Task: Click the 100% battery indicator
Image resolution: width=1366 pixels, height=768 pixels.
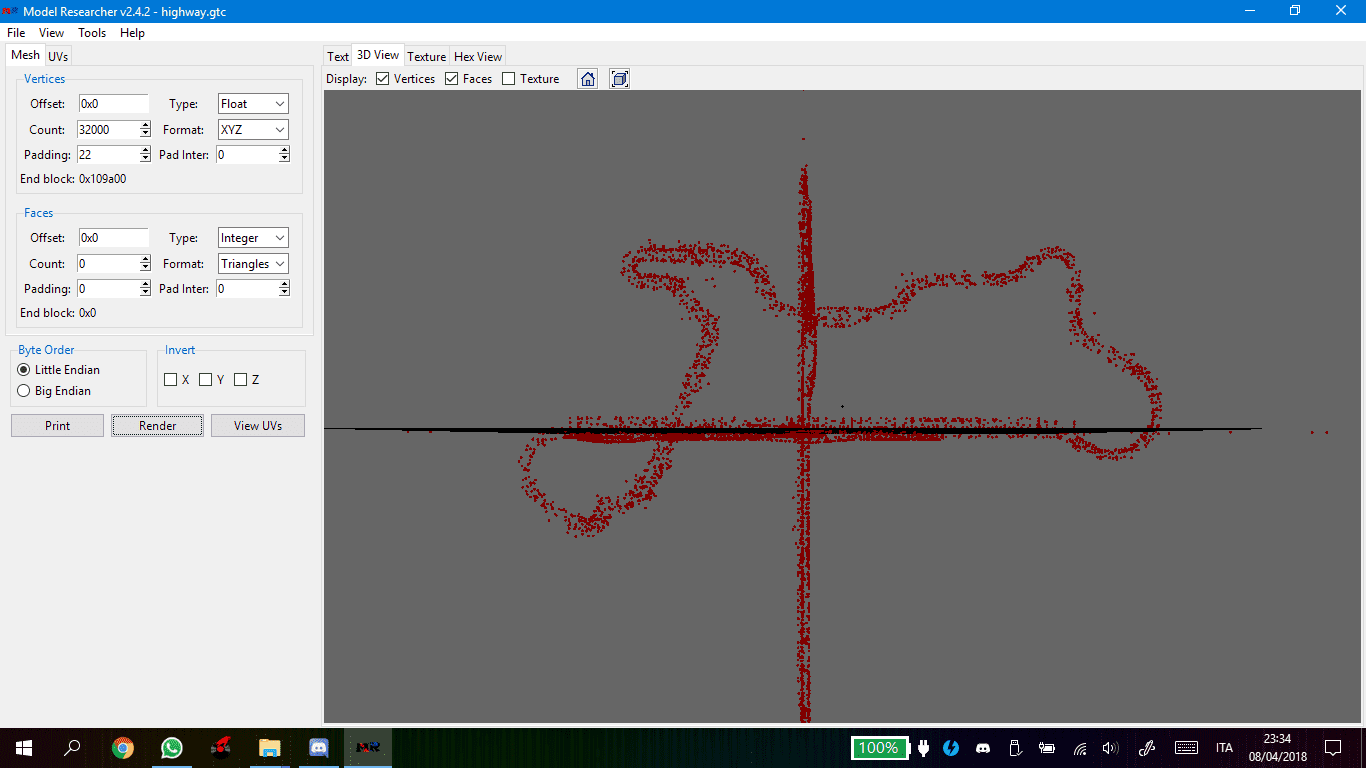Action: pos(878,747)
